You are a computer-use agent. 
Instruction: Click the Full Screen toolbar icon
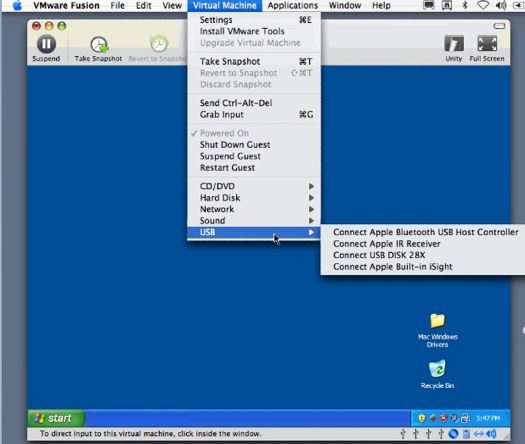(487, 44)
